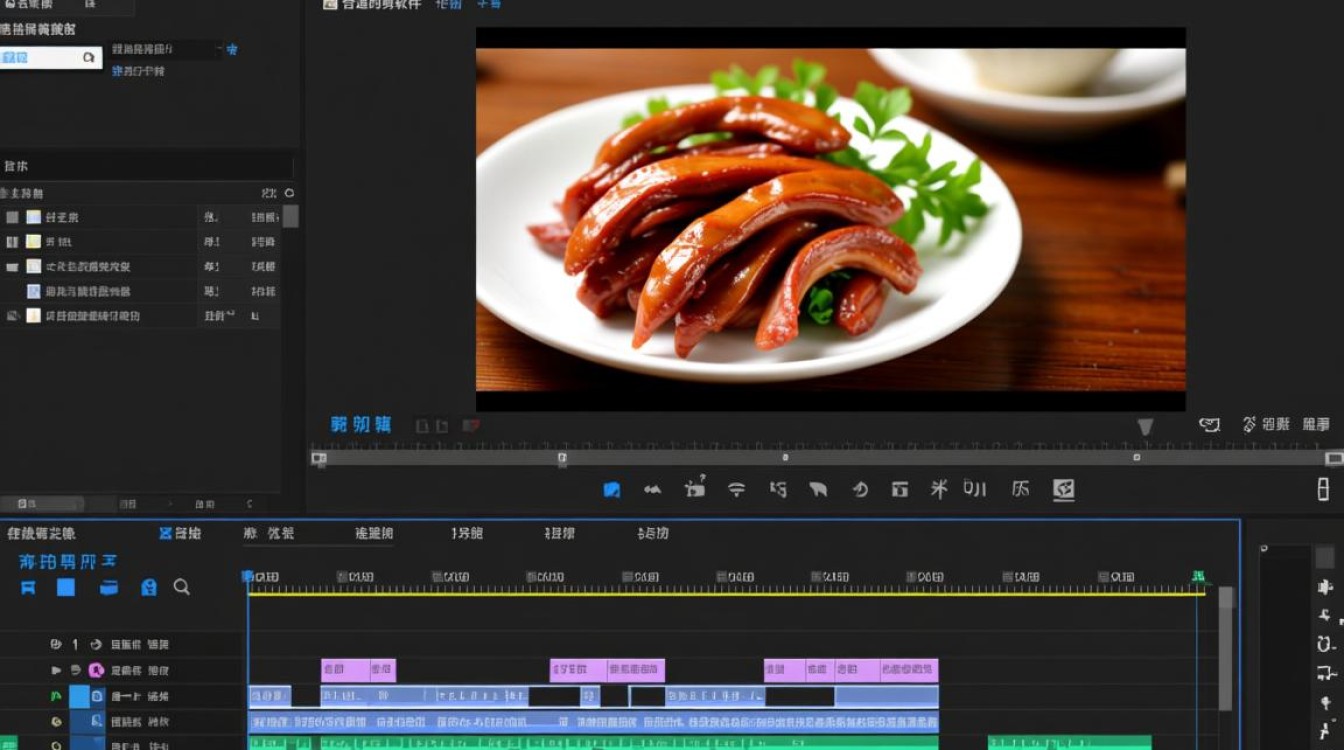Click the blue highlighted tool icon under the preview

click(x=612, y=490)
